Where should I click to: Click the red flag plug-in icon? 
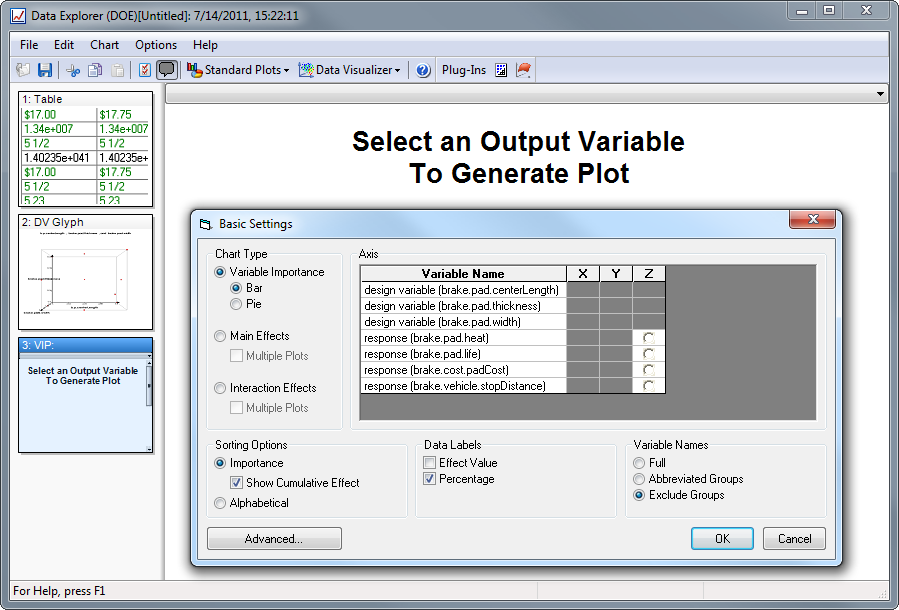(x=523, y=70)
